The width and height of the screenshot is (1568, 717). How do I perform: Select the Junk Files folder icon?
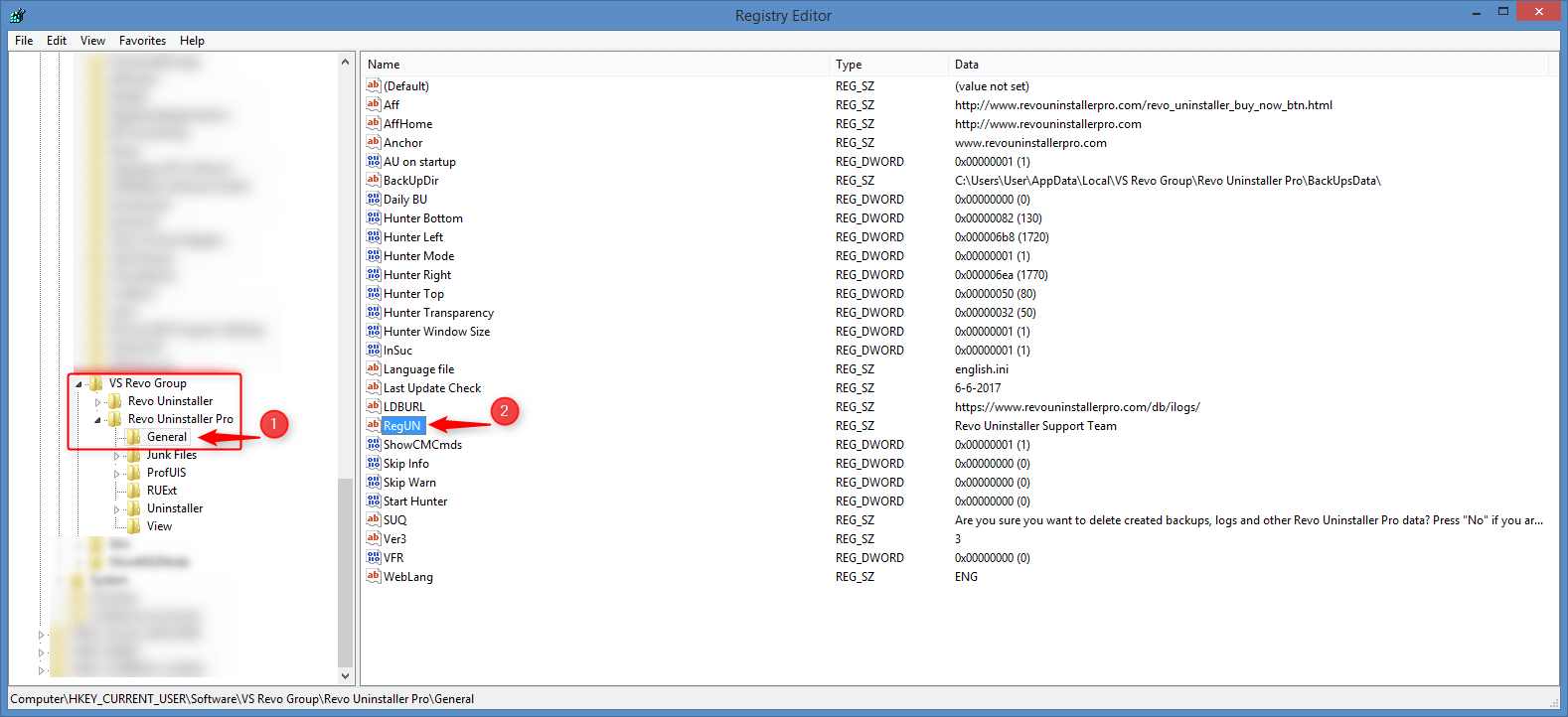tap(134, 455)
